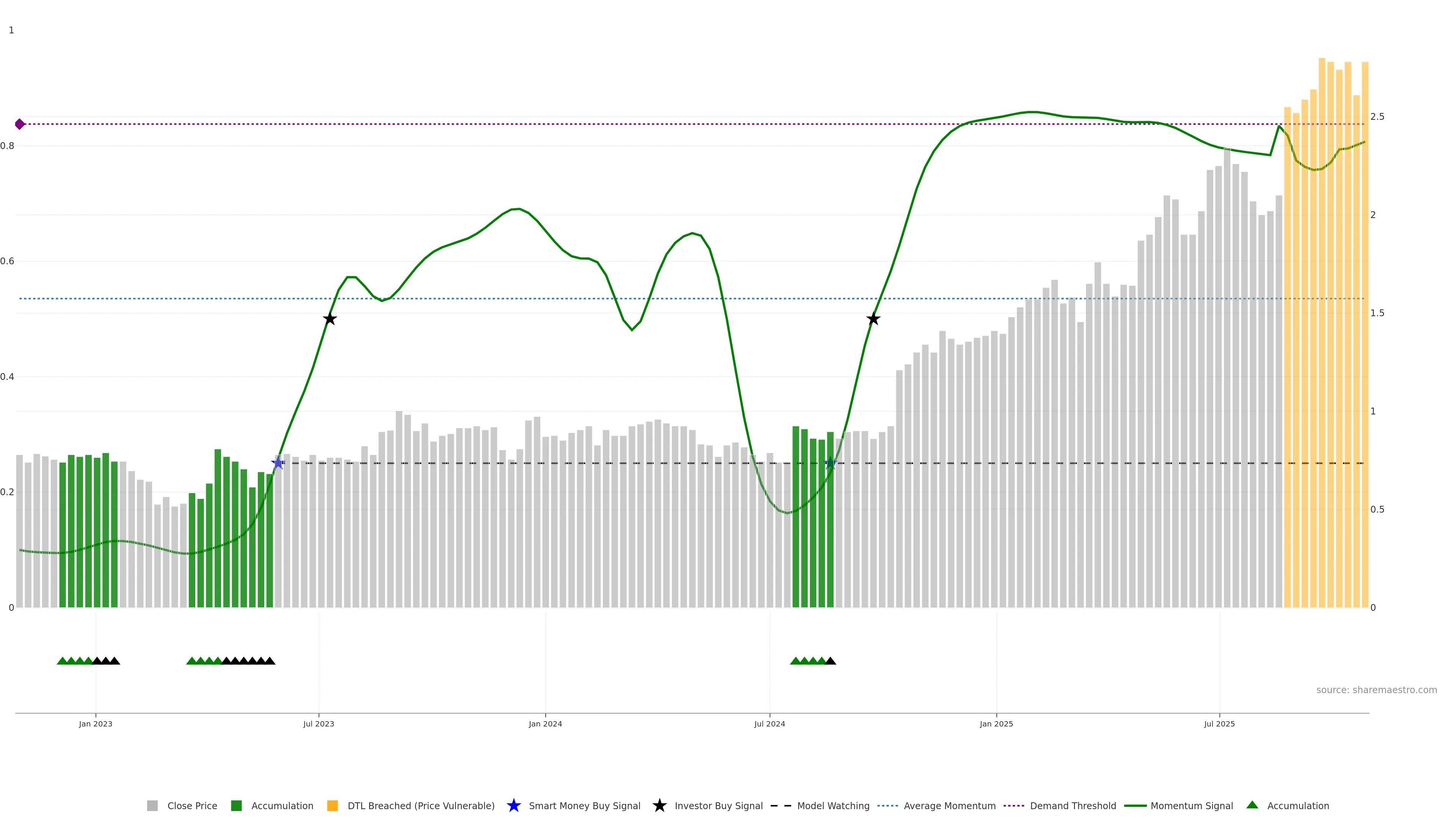Toggle the Average Momentum dotted legend entry
The width and height of the screenshot is (1456, 819).
(x=887, y=805)
